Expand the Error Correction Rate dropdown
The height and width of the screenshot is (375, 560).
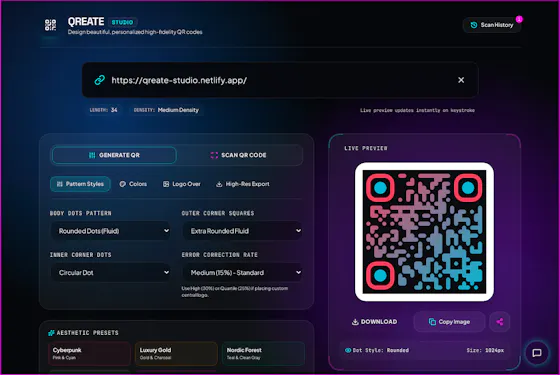242,272
